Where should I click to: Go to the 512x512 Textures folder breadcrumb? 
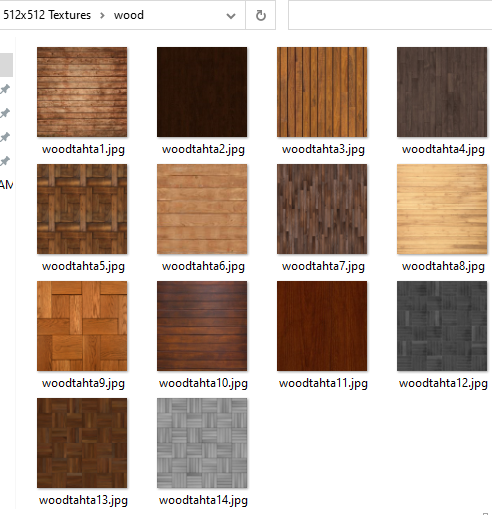(x=47, y=15)
